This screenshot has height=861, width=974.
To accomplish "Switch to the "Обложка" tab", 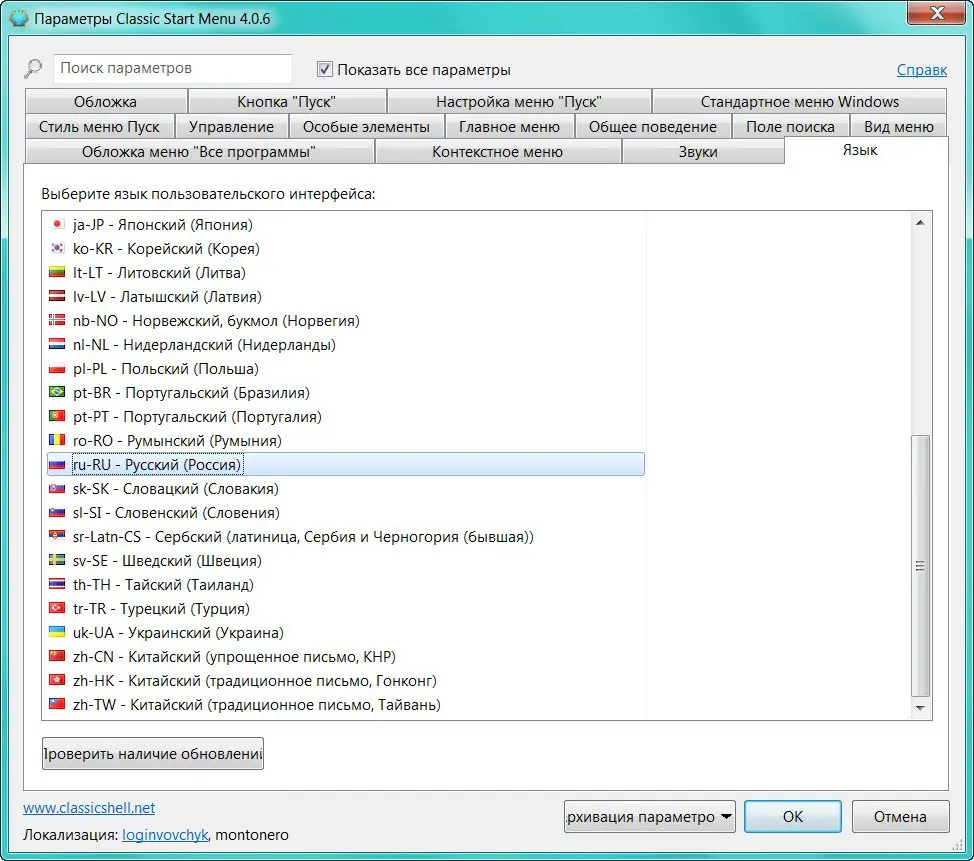I will [x=106, y=101].
